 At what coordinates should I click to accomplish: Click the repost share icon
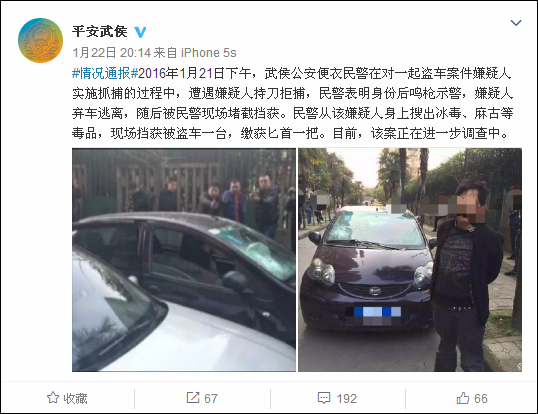[x=192, y=398]
